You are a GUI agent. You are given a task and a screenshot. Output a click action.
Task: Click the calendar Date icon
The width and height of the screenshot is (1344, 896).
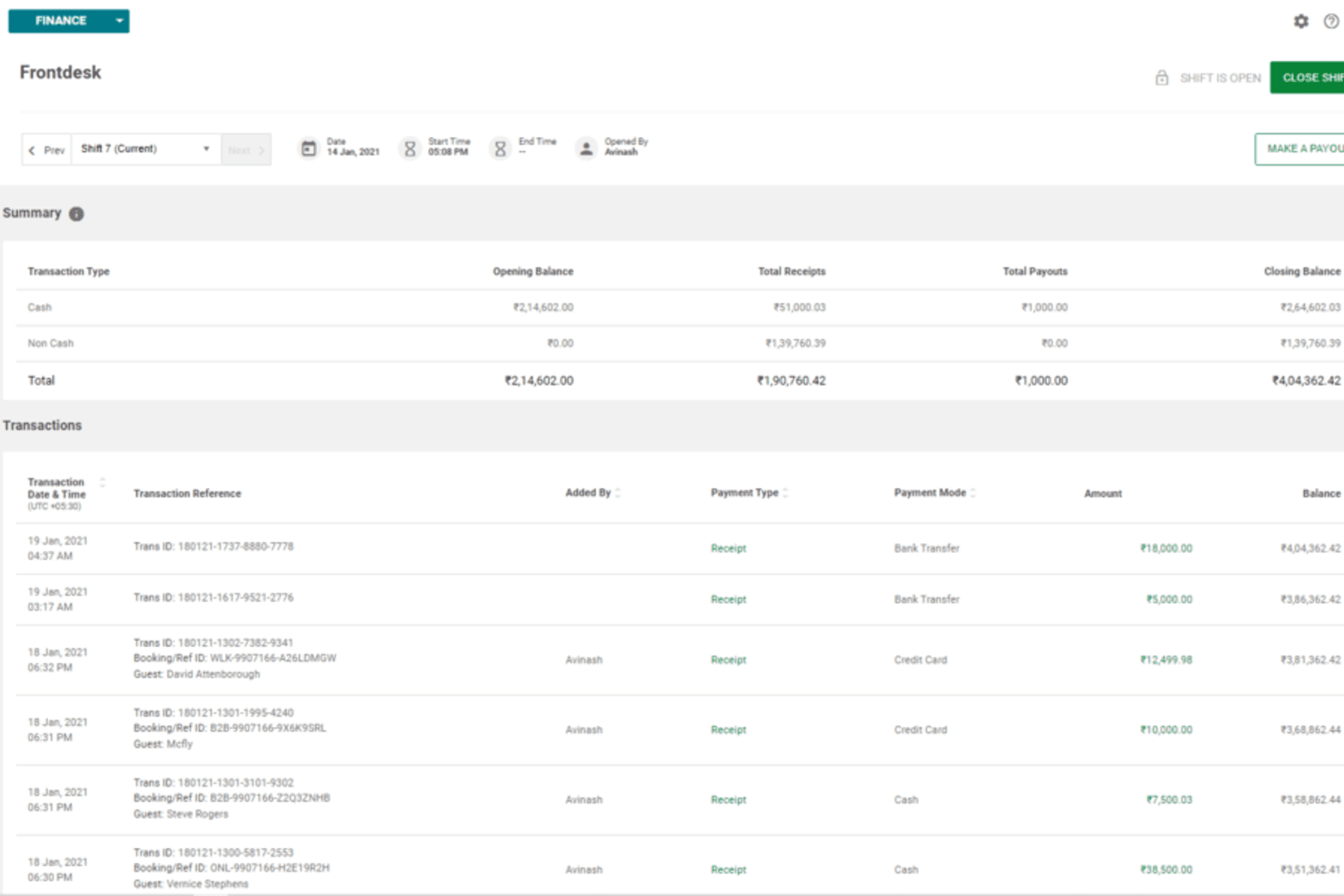(x=309, y=149)
